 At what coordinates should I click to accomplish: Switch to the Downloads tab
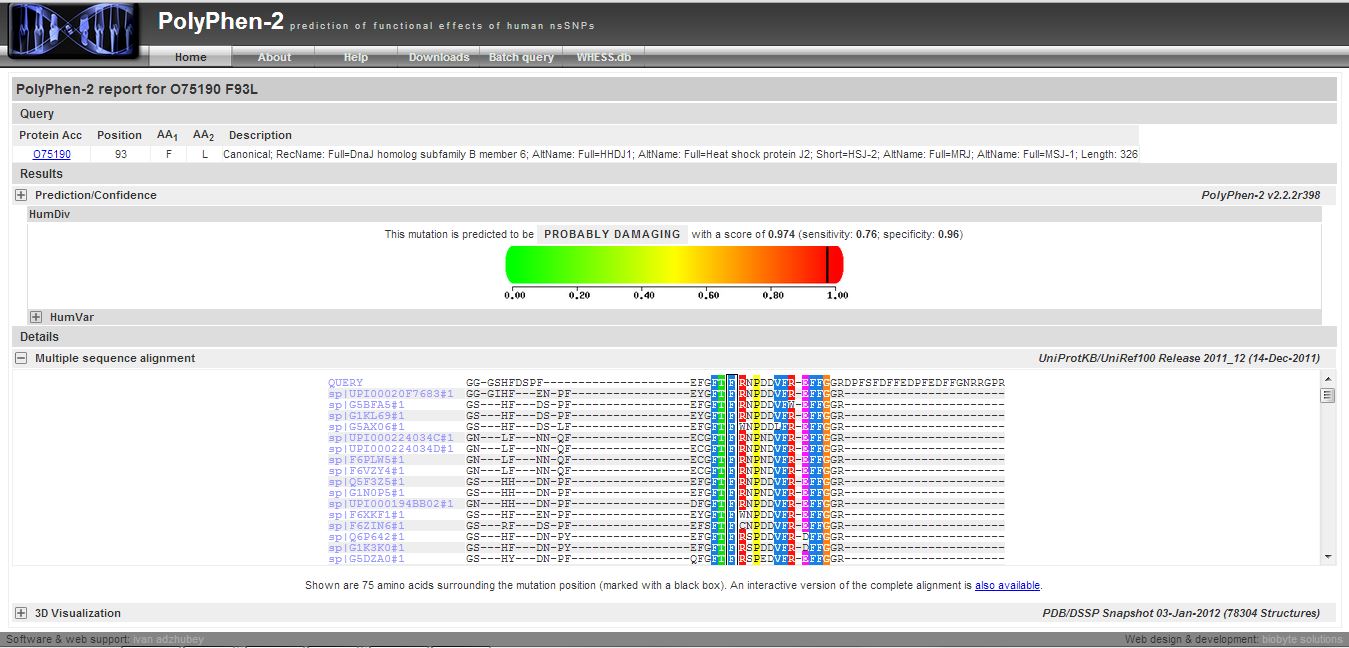[x=438, y=57]
